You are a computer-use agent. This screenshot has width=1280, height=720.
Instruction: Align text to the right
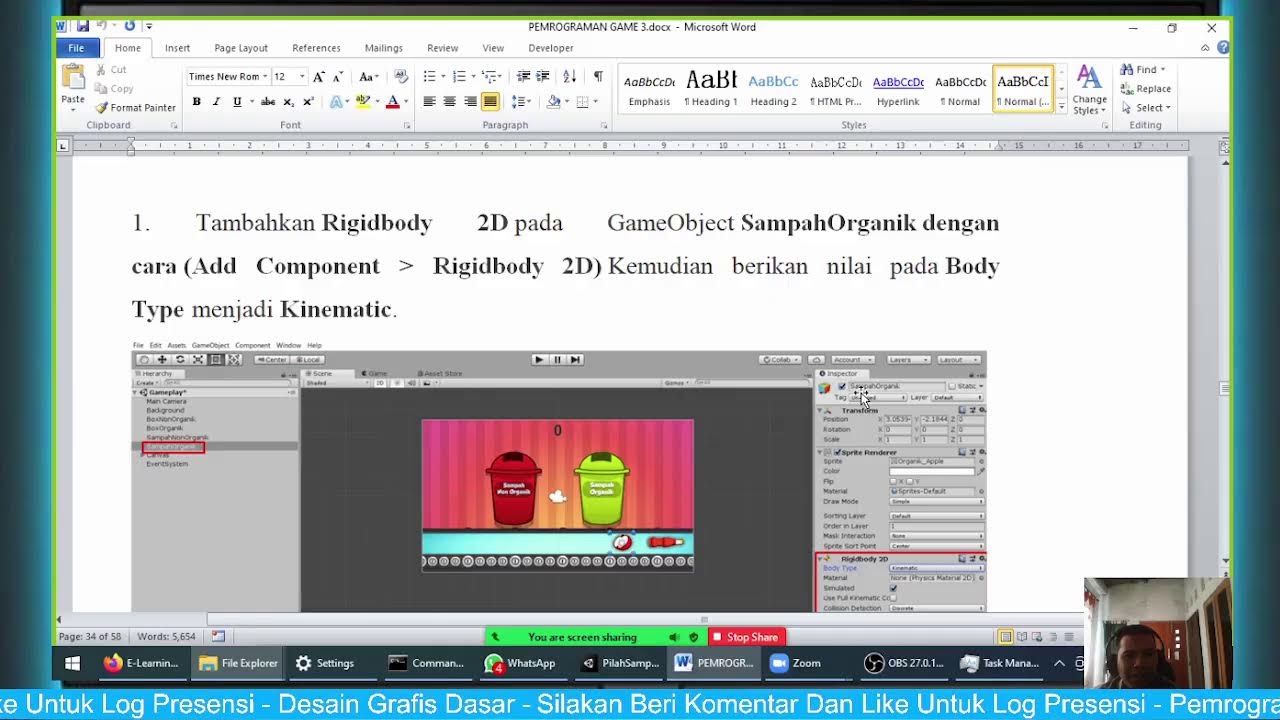(x=470, y=102)
